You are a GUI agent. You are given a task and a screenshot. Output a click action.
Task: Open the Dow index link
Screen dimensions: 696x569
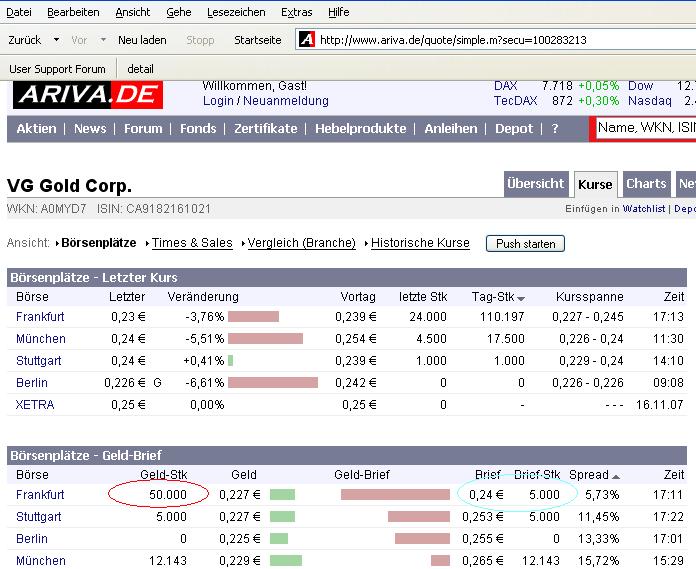(640, 86)
